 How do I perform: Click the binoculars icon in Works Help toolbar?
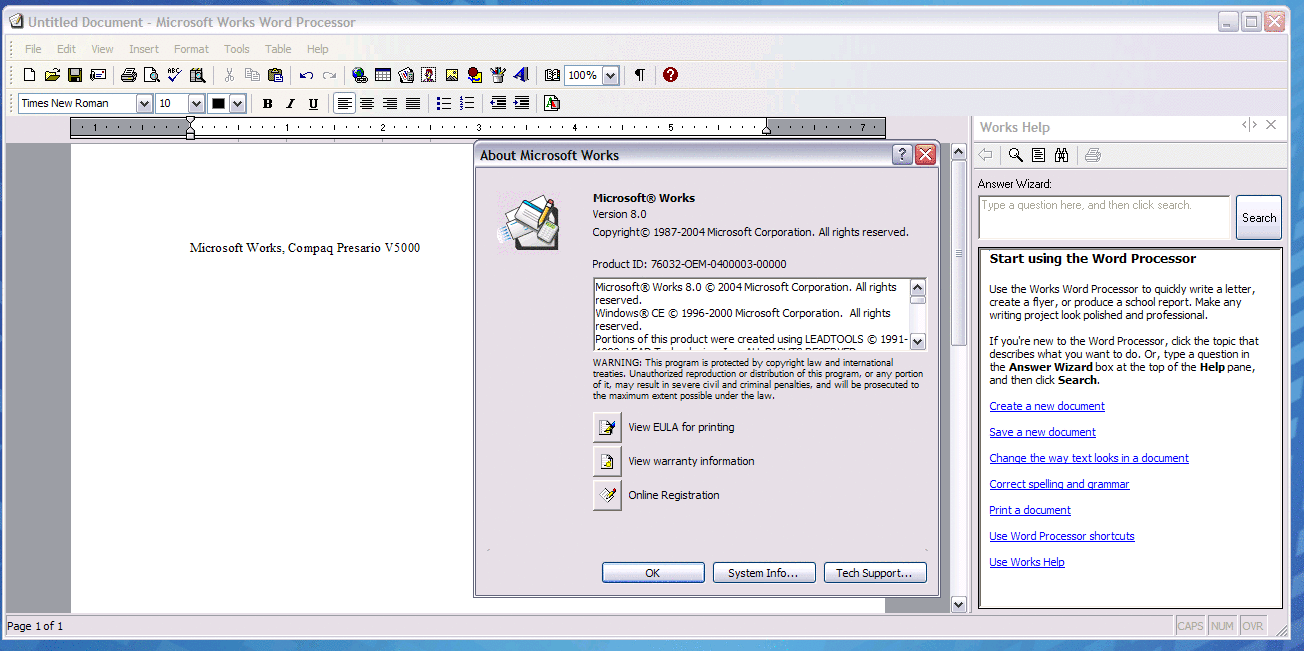(1061, 155)
